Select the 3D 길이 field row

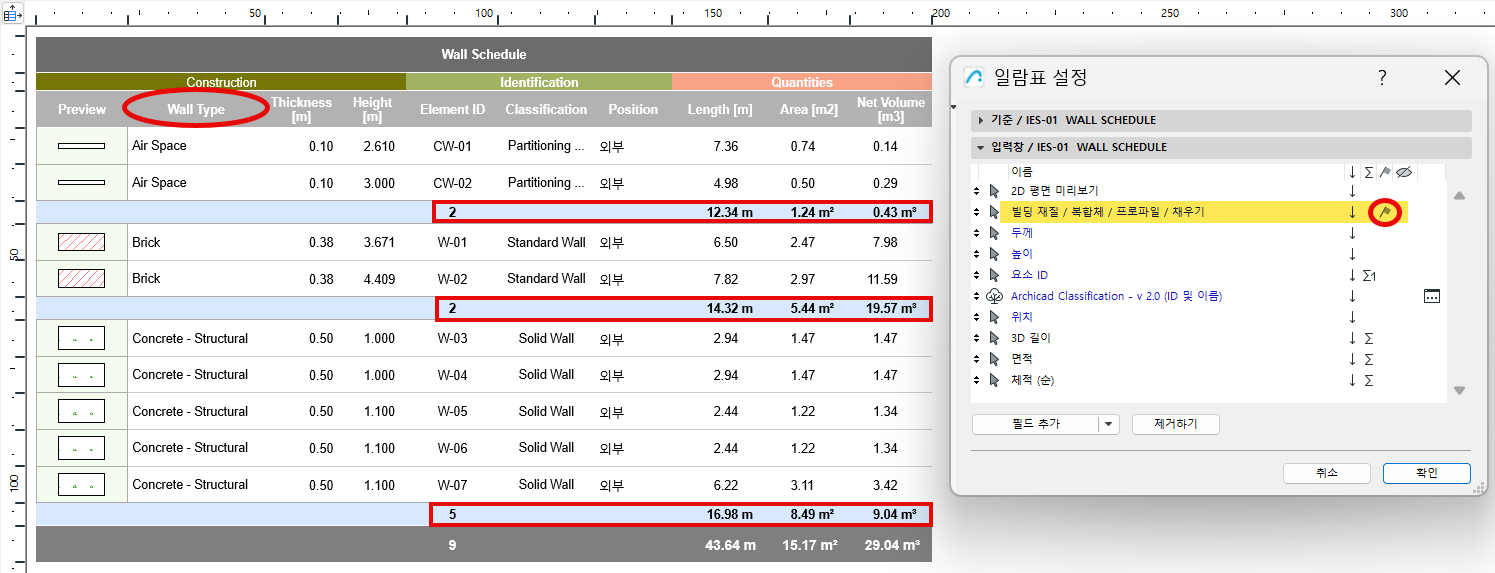tap(1030, 338)
